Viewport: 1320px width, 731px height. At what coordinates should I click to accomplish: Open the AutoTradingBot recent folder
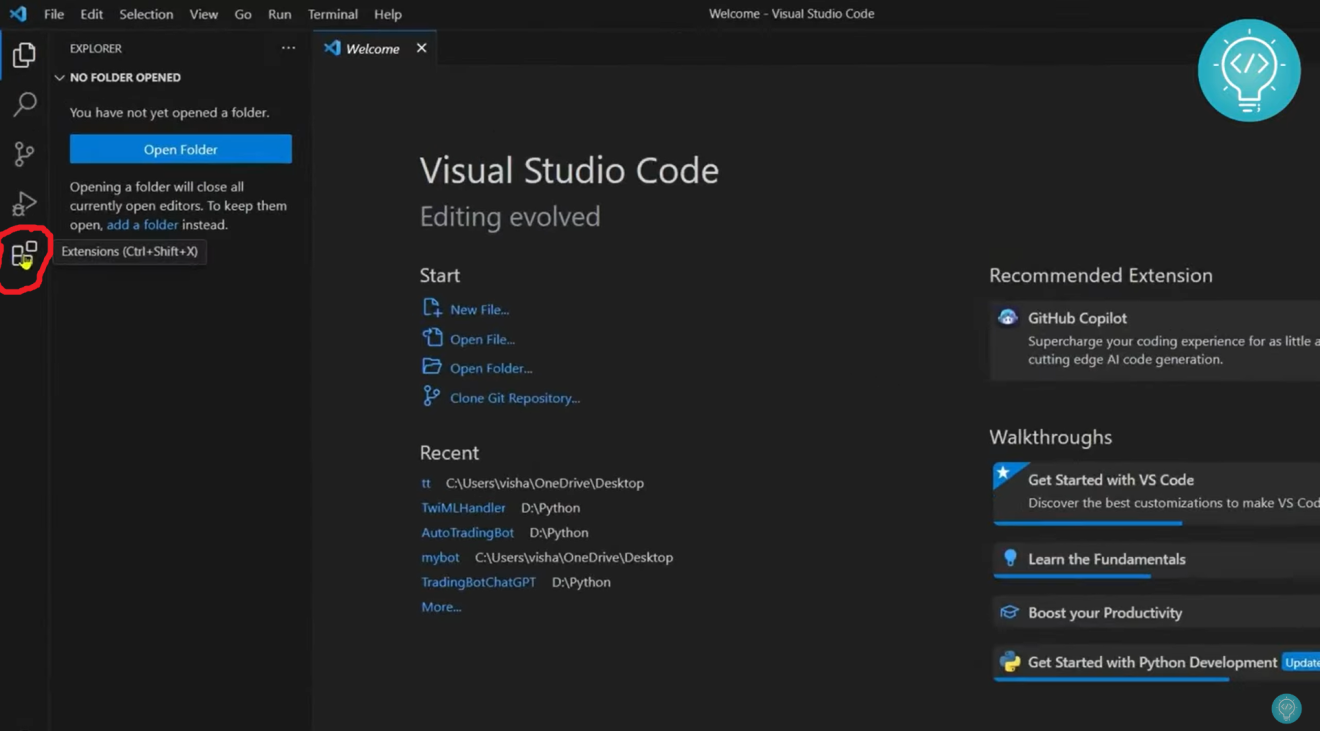[467, 532]
